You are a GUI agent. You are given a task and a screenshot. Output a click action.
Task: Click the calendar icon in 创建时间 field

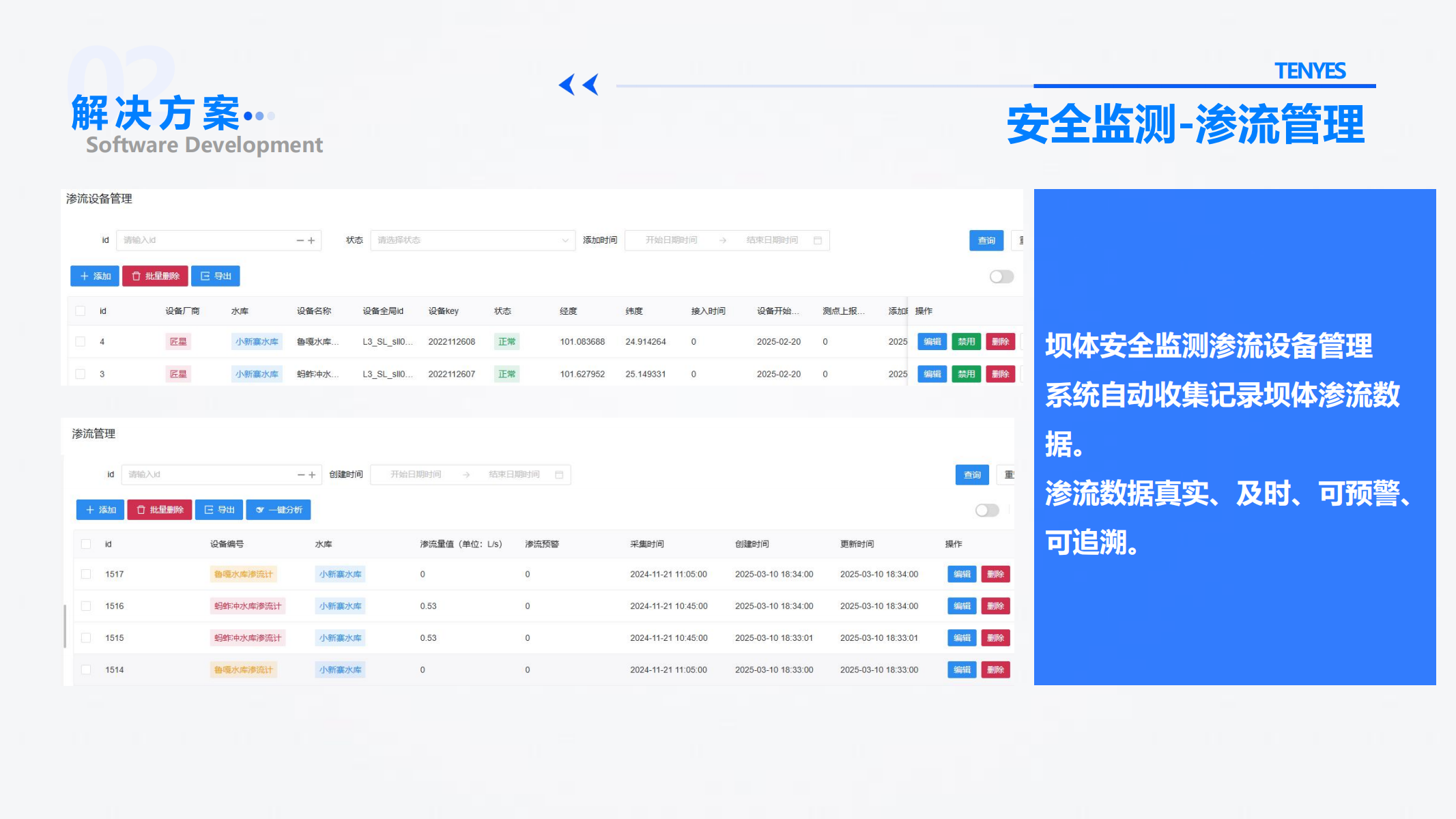click(559, 474)
